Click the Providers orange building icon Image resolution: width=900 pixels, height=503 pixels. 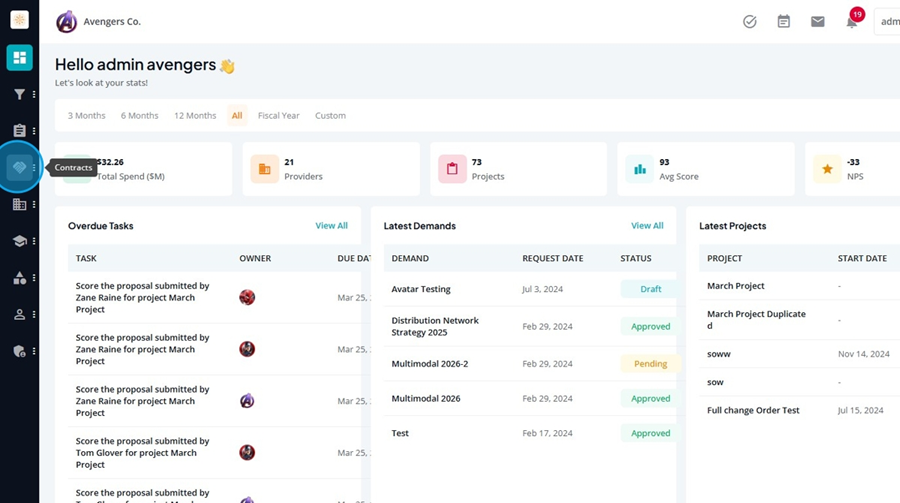pos(265,169)
